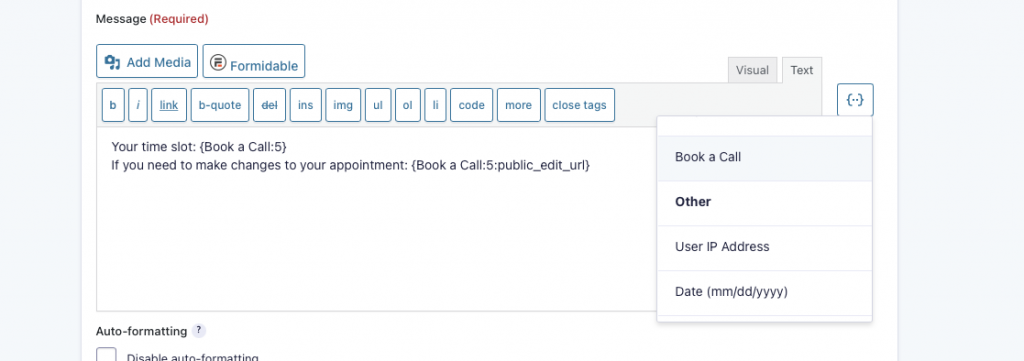
Task: Add unordered list with ul button
Action: point(378,105)
